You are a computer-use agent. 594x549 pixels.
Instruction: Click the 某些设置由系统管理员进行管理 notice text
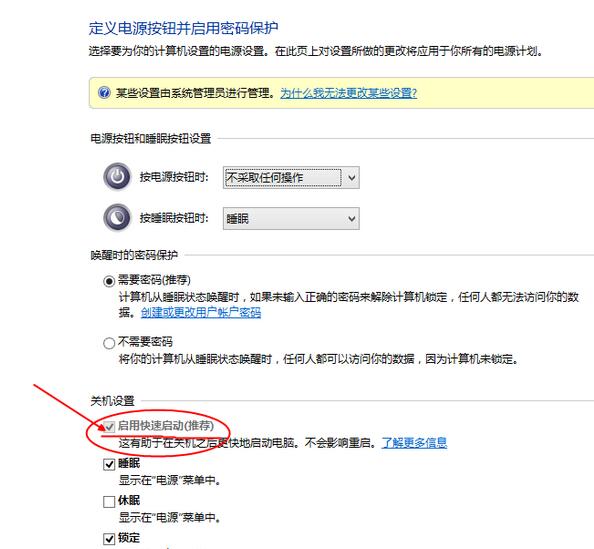(195, 93)
